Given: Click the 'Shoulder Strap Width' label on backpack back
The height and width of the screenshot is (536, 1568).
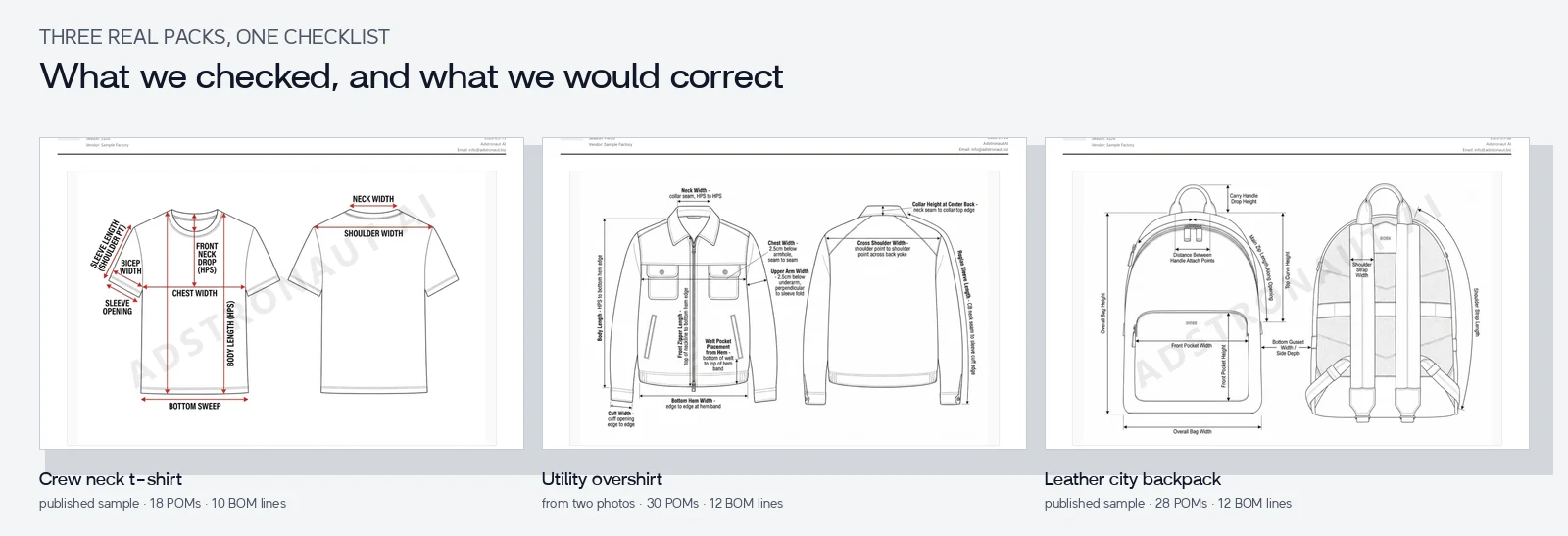Looking at the screenshot, I should pos(1362,269).
